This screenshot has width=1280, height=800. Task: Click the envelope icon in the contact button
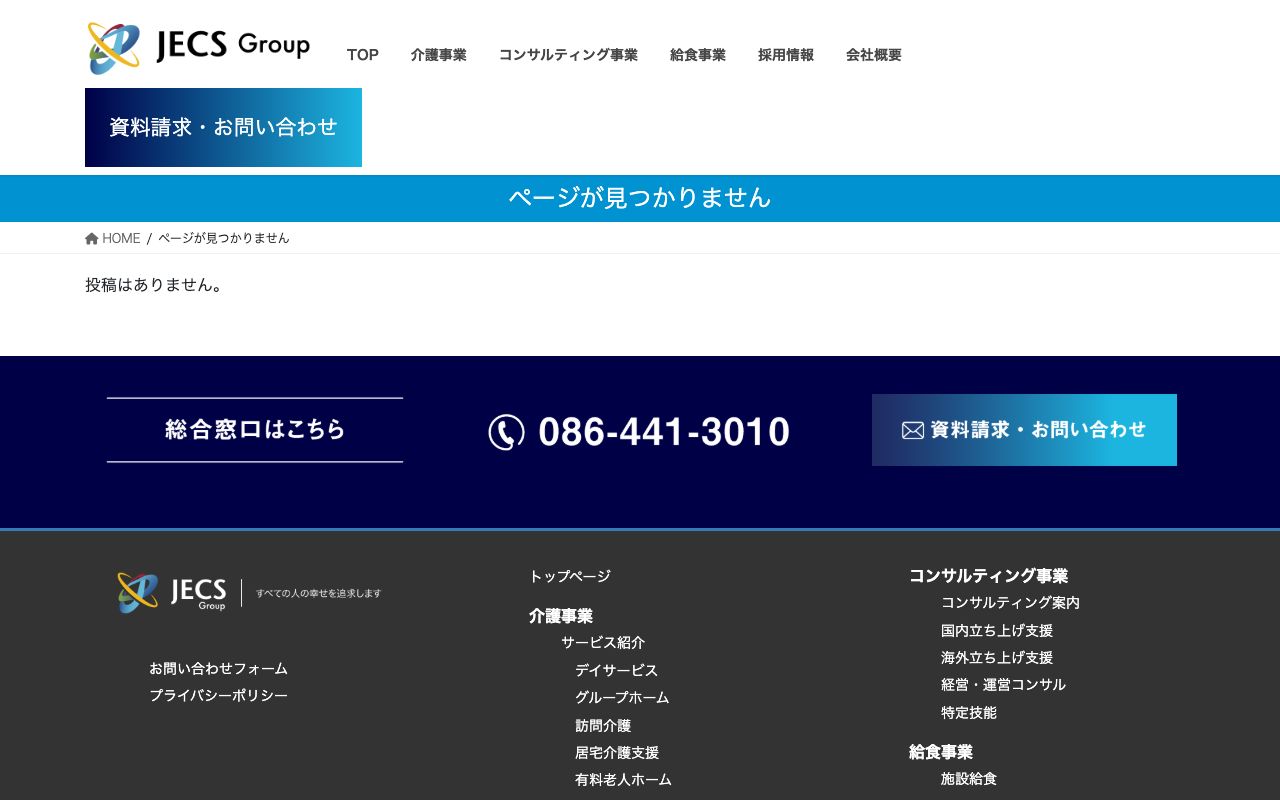[x=913, y=430]
